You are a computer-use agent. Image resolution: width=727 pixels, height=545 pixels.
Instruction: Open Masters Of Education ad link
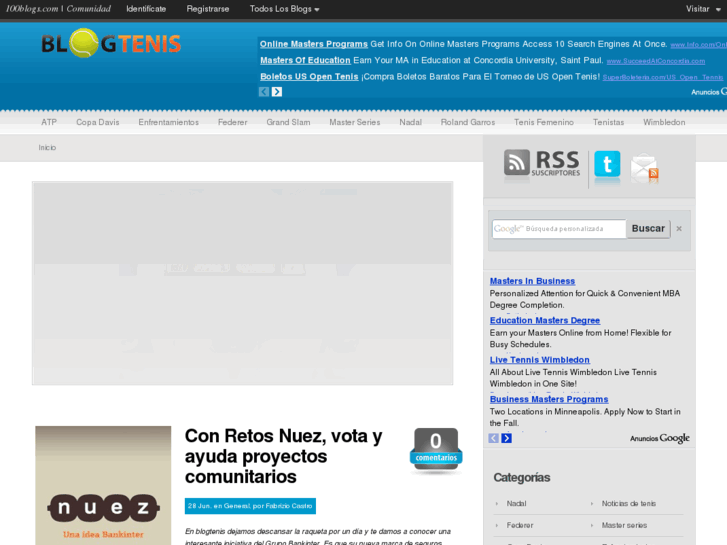pos(305,60)
